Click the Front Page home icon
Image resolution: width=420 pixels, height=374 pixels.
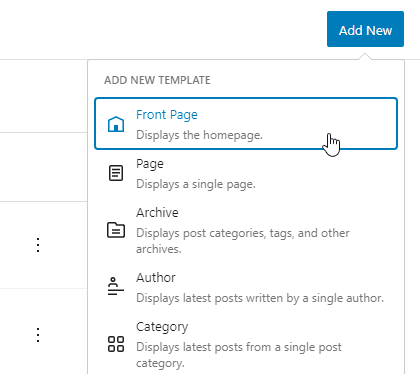click(116, 124)
